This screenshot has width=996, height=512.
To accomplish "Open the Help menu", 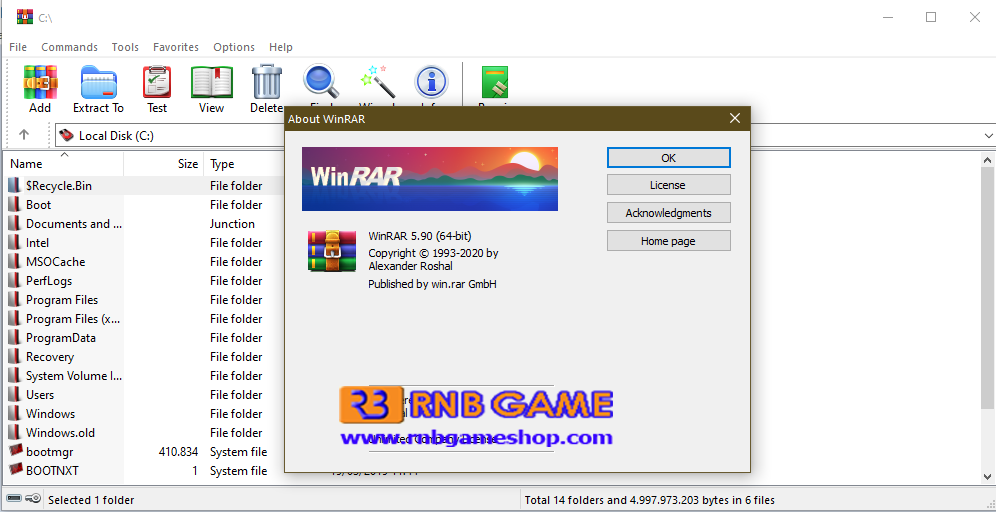I will [281, 47].
